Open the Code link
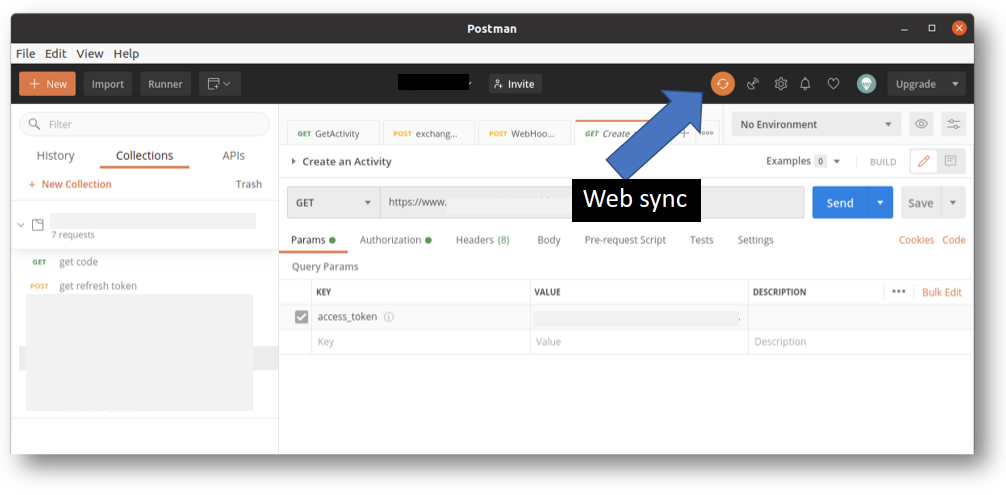Screen dimensions: 1006x495 click(953, 240)
